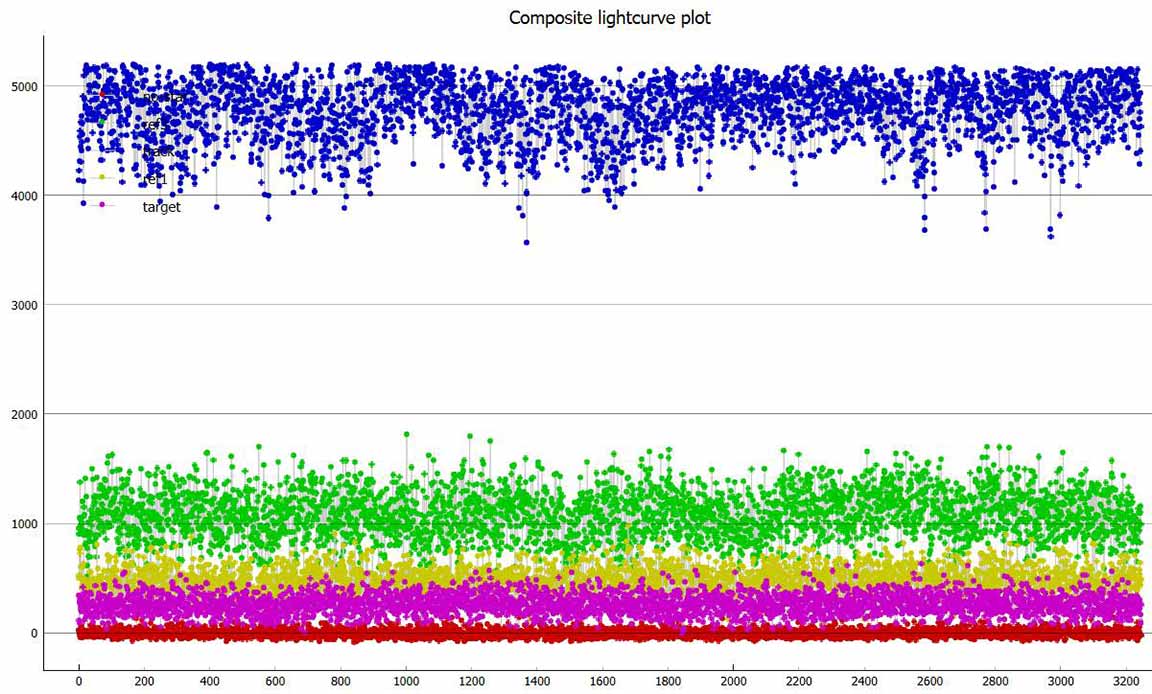
Task: Click the lowest blue data point near 1370
Action: [x=527, y=242]
